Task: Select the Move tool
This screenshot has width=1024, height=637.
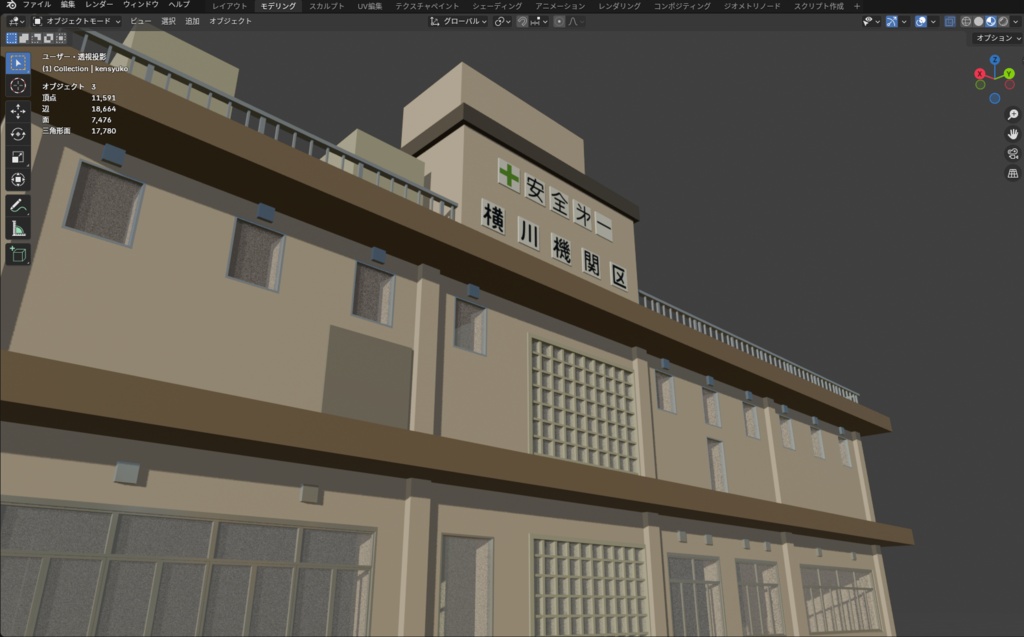Action: [x=18, y=111]
